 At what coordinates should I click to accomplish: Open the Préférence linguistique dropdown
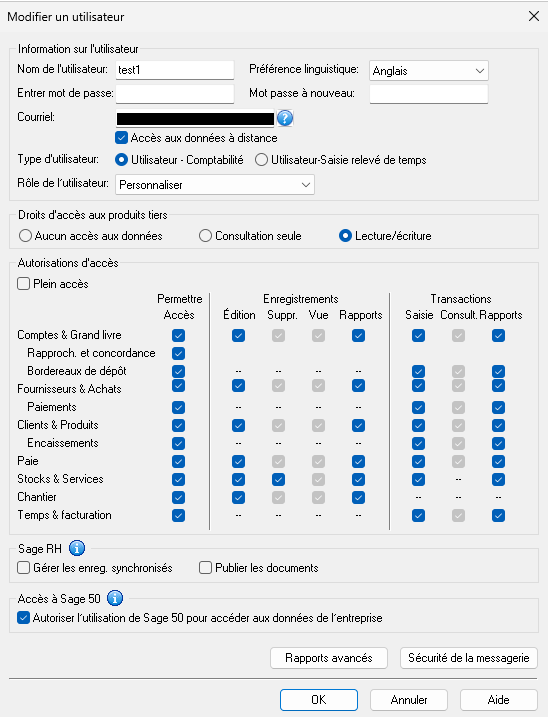coord(429,71)
